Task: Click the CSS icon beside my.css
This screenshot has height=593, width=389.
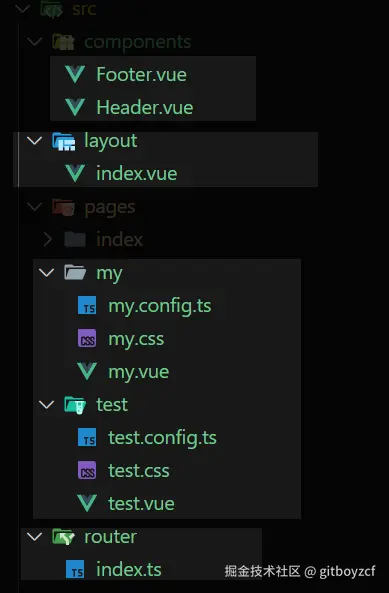Action: coord(87,338)
